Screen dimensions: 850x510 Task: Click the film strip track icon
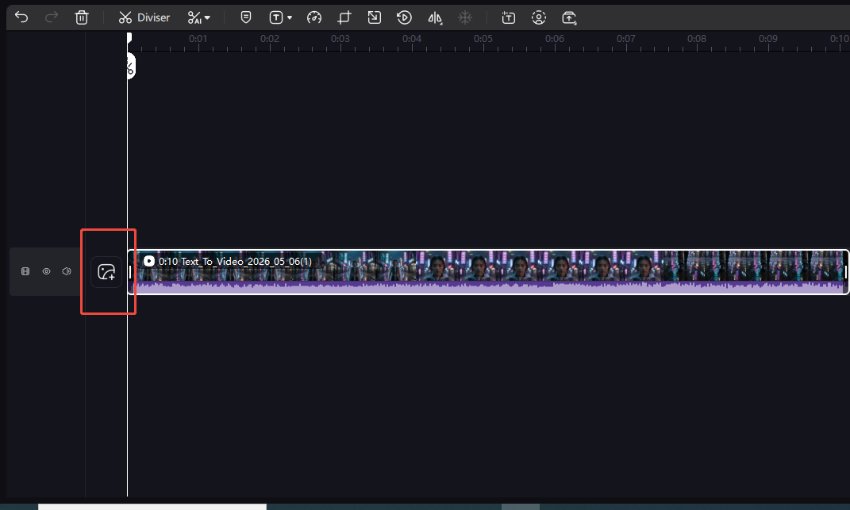(x=25, y=271)
